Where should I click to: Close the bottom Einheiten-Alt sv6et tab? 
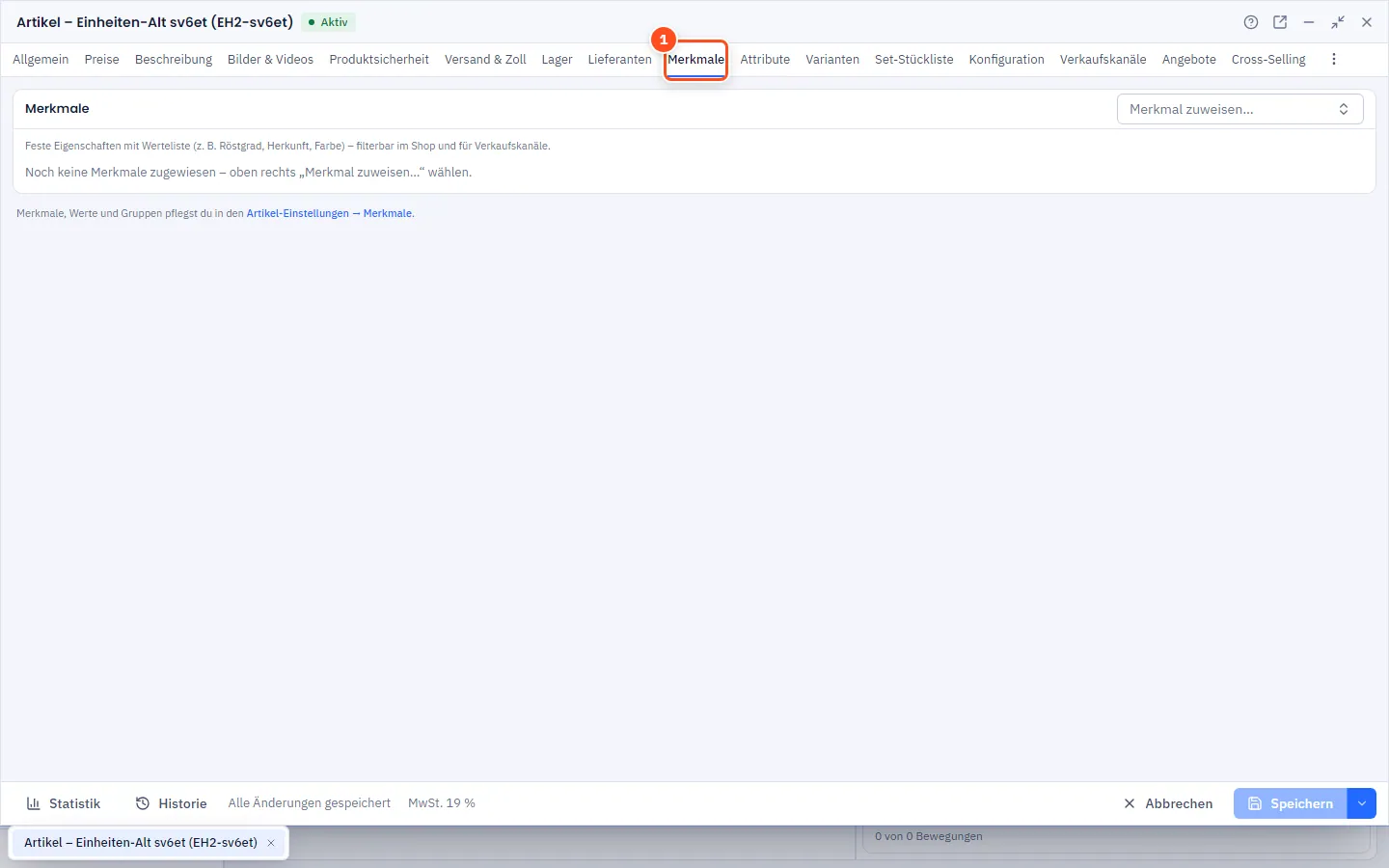(x=271, y=843)
